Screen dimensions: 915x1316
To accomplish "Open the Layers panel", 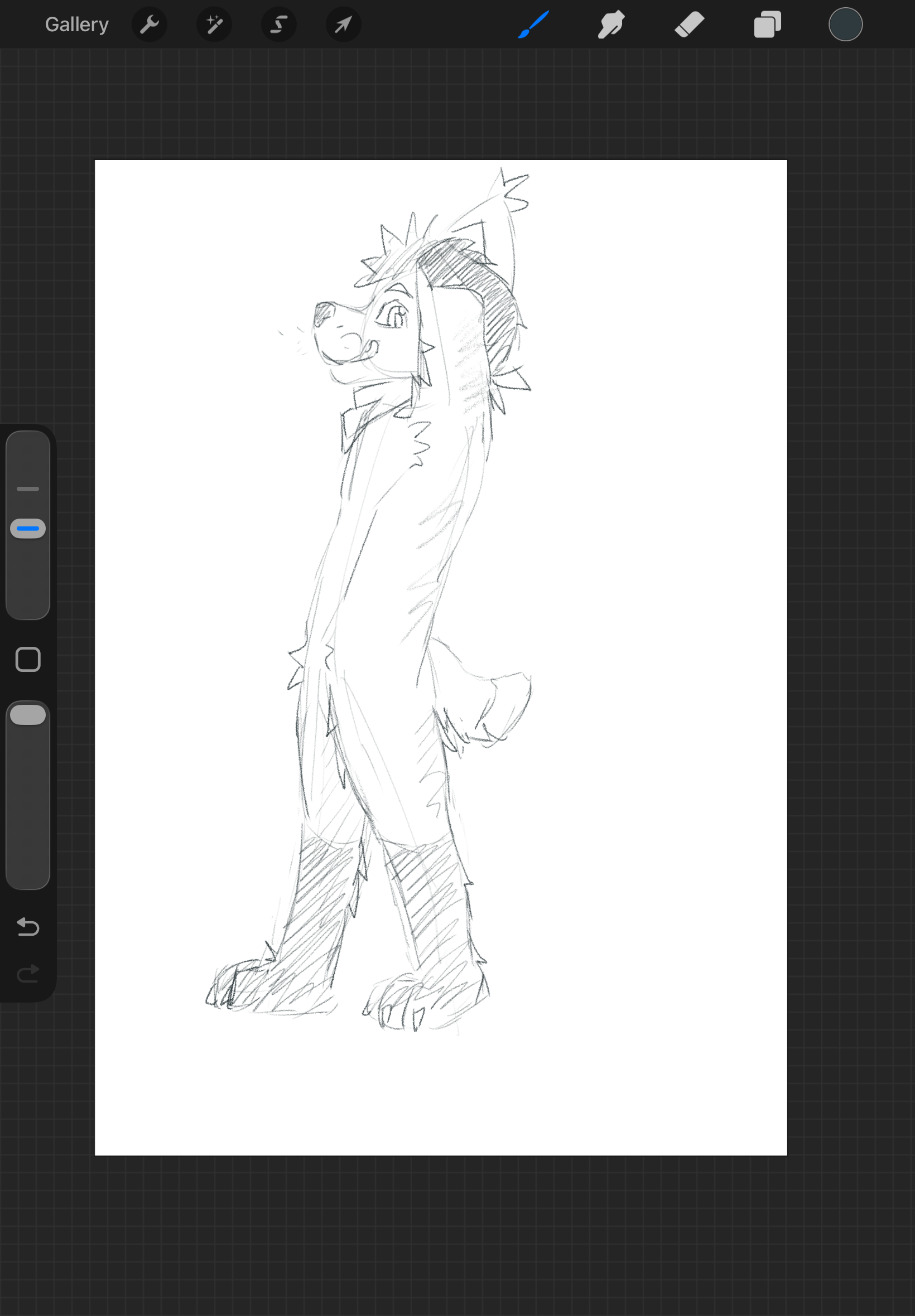I will tap(767, 25).
